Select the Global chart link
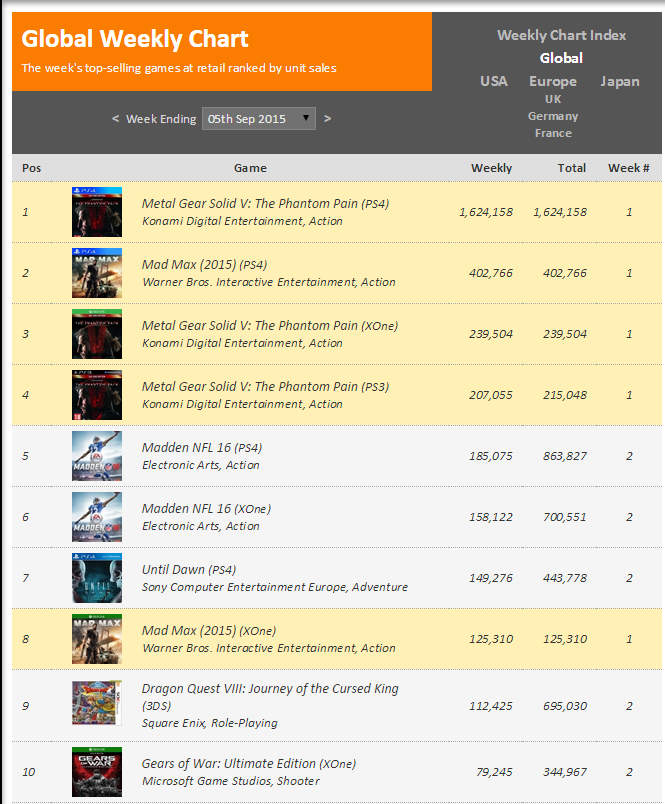Screen dimensions: 665x804 click(561, 58)
